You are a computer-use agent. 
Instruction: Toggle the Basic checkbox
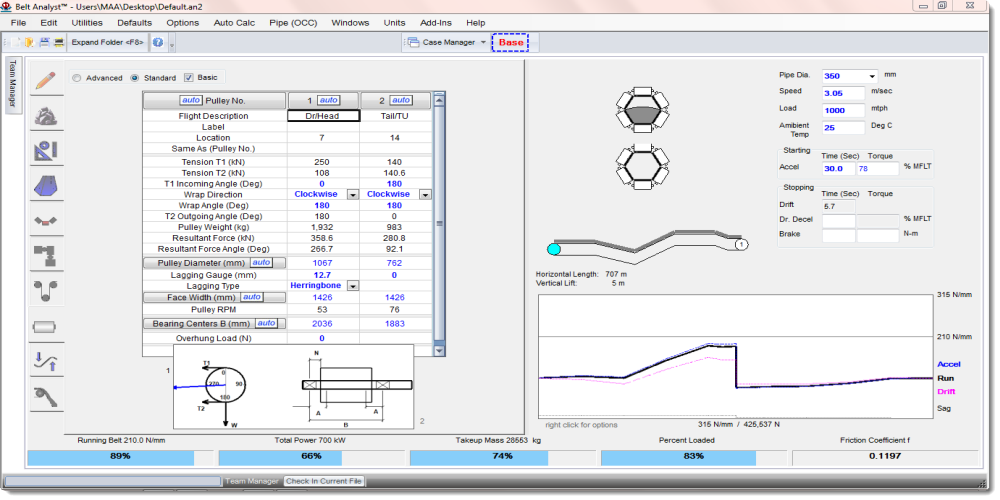tap(189, 78)
